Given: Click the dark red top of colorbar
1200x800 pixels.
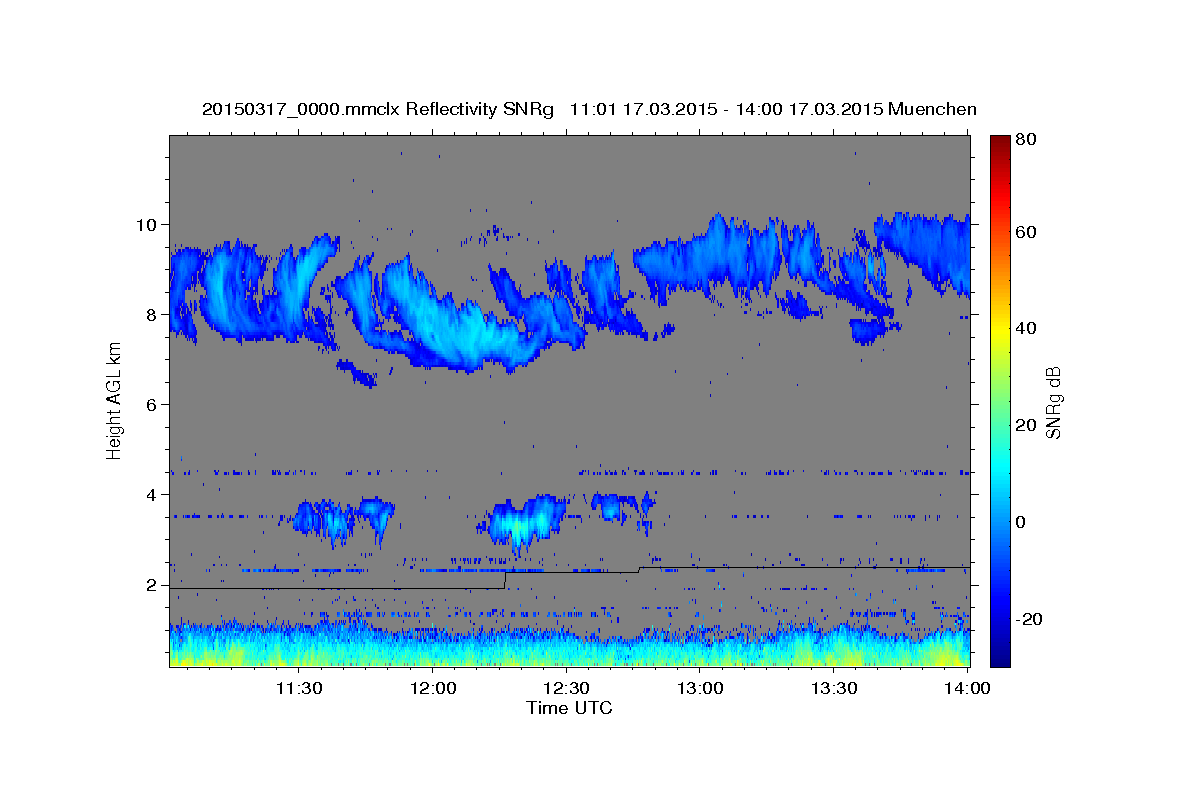Looking at the screenshot, I should coord(999,142).
